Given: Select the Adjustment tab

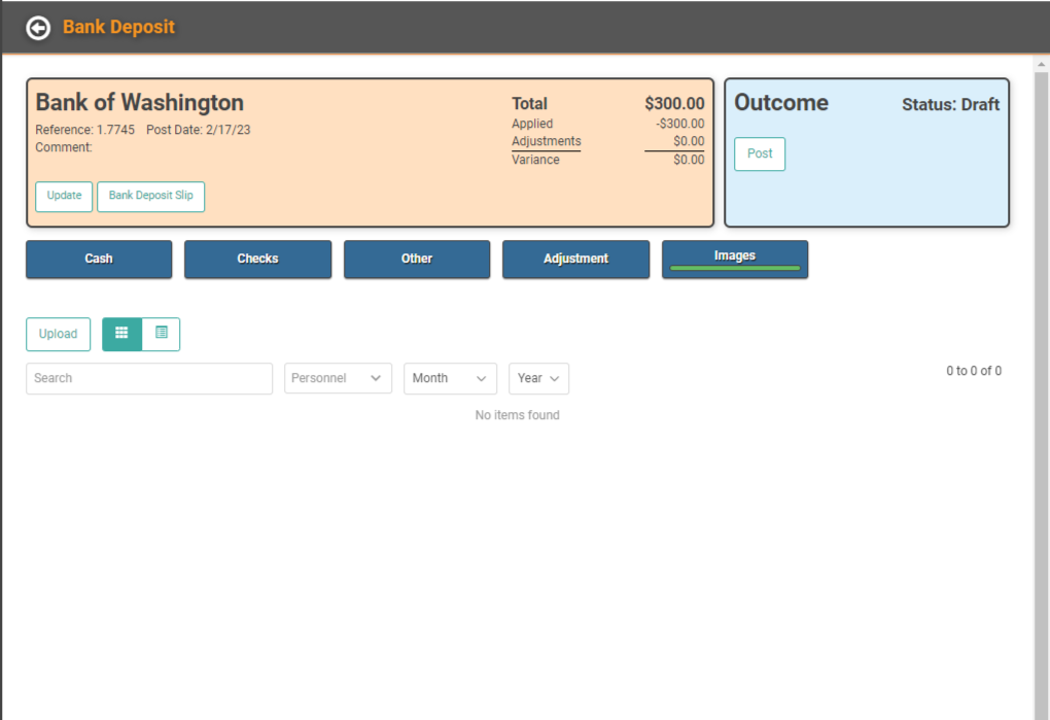Looking at the screenshot, I should click(x=576, y=259).
